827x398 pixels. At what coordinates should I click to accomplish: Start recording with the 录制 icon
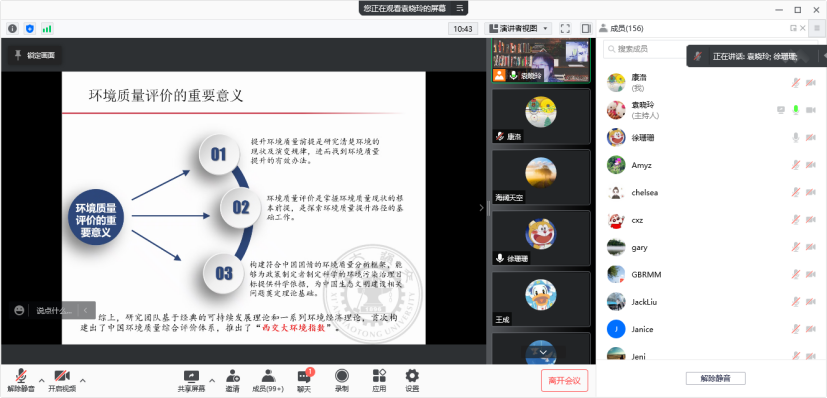click(342, 381)
